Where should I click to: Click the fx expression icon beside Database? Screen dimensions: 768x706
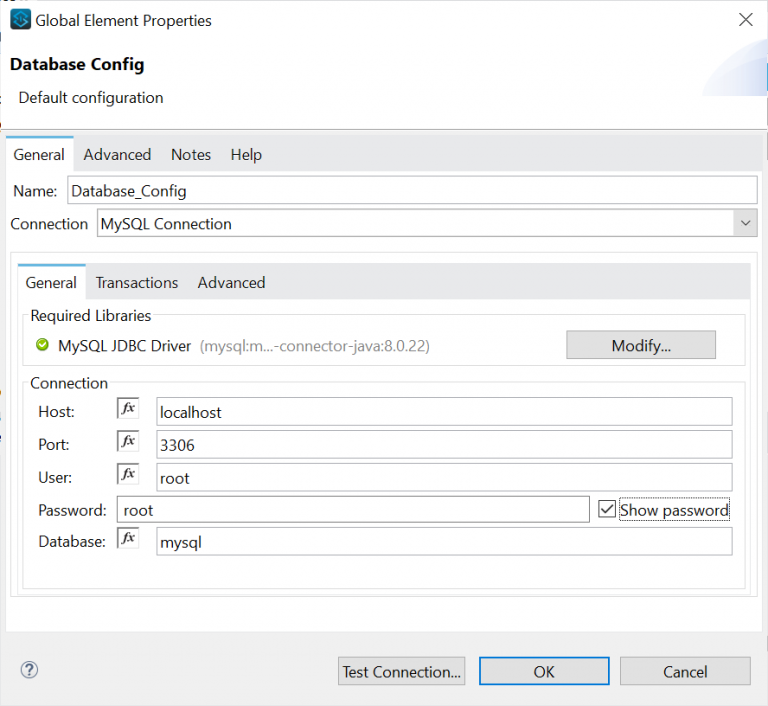[128, 540]
